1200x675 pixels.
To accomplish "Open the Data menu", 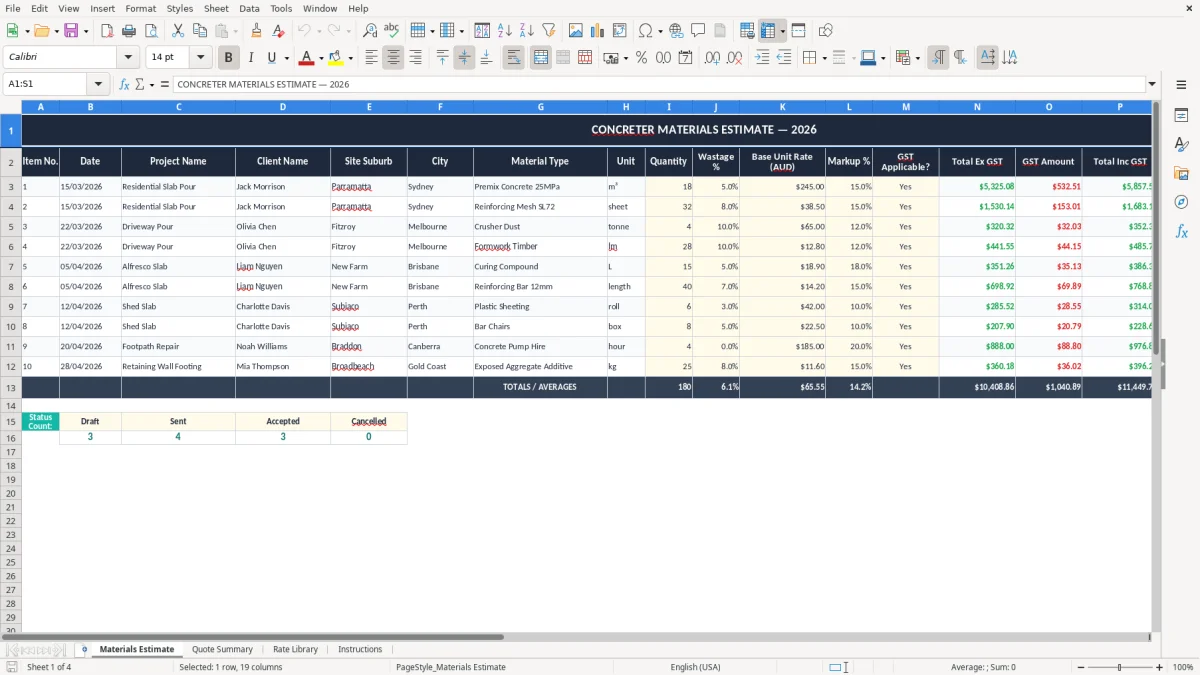I will (x=249, y=8).
